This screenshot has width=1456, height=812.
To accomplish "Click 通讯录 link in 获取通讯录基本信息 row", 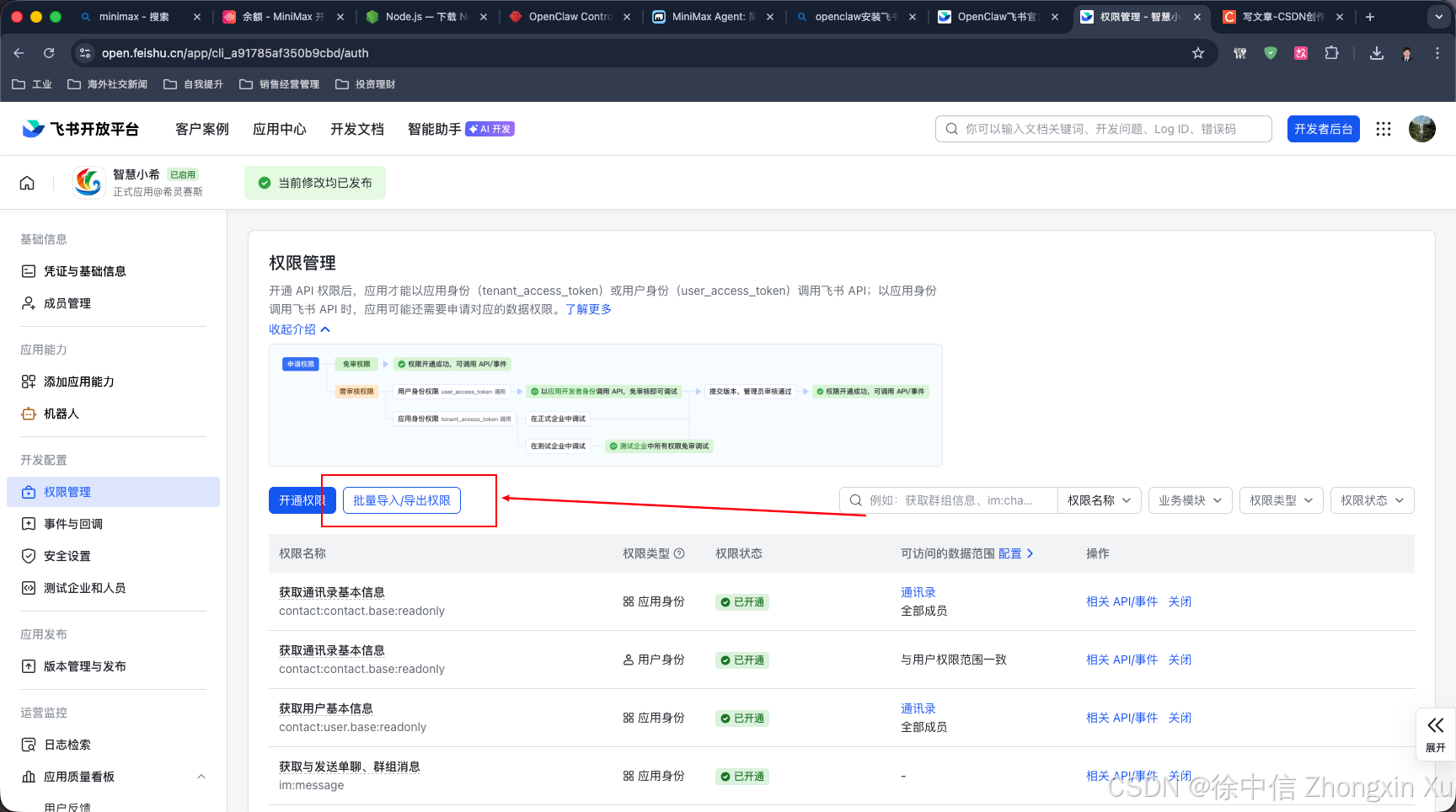I will (918, 592).
